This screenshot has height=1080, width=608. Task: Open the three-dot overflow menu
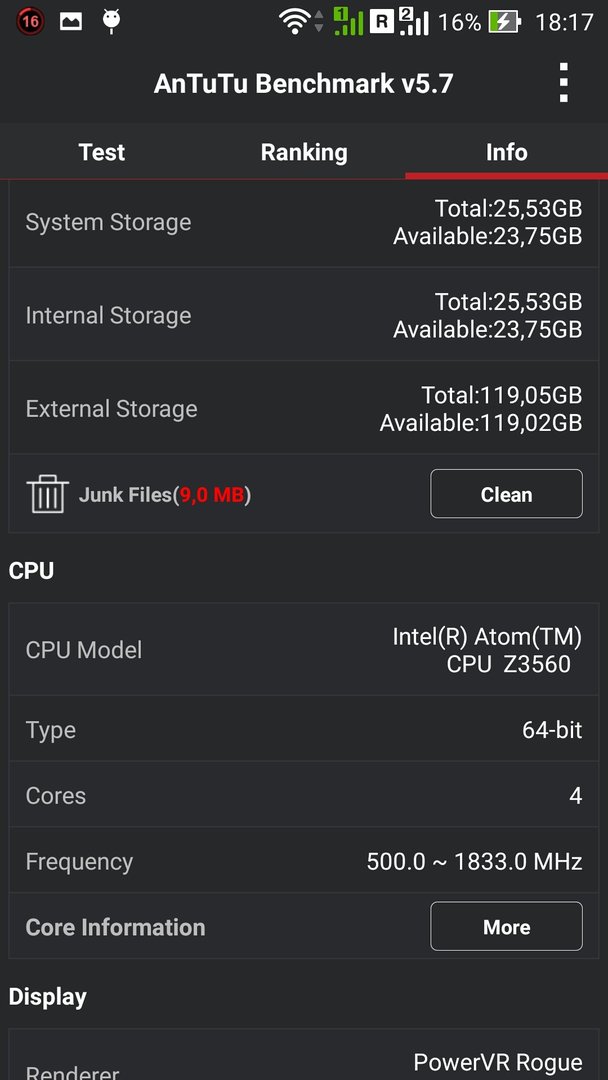(x=563, y=83)
